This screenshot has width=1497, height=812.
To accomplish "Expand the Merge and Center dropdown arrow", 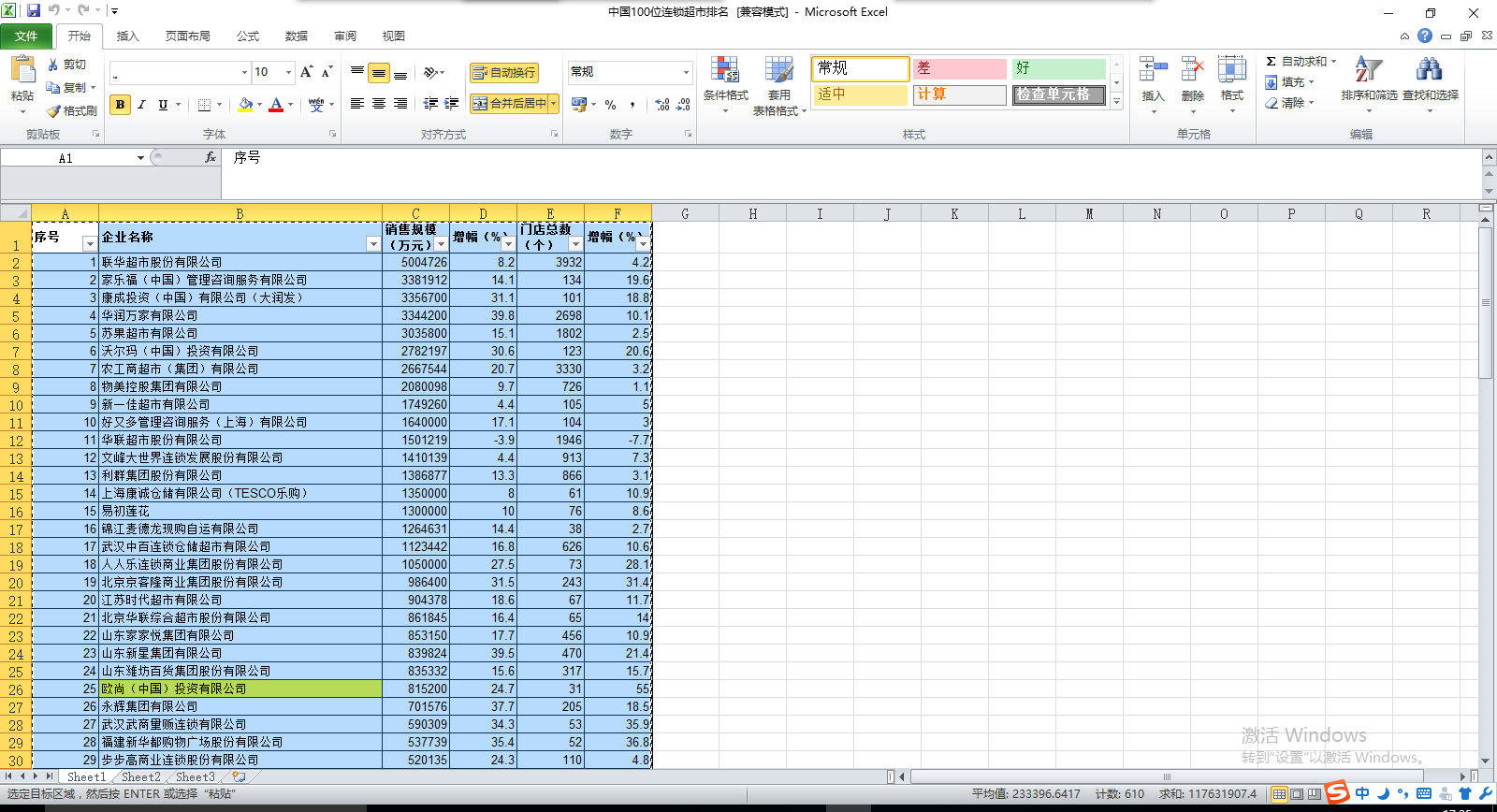I will [554, 104].
